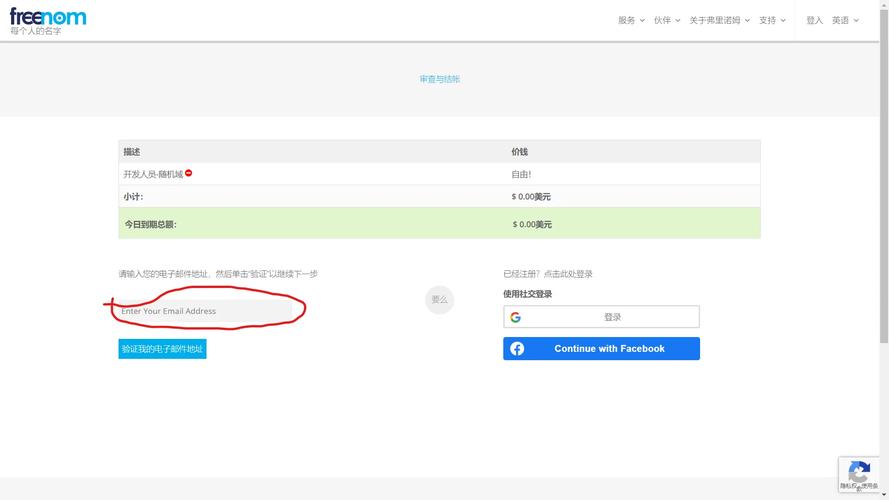Open the 伙伴 dropdown menu
Image resolution: width=889 pixels, height=500 pixels.
(667, 20)
